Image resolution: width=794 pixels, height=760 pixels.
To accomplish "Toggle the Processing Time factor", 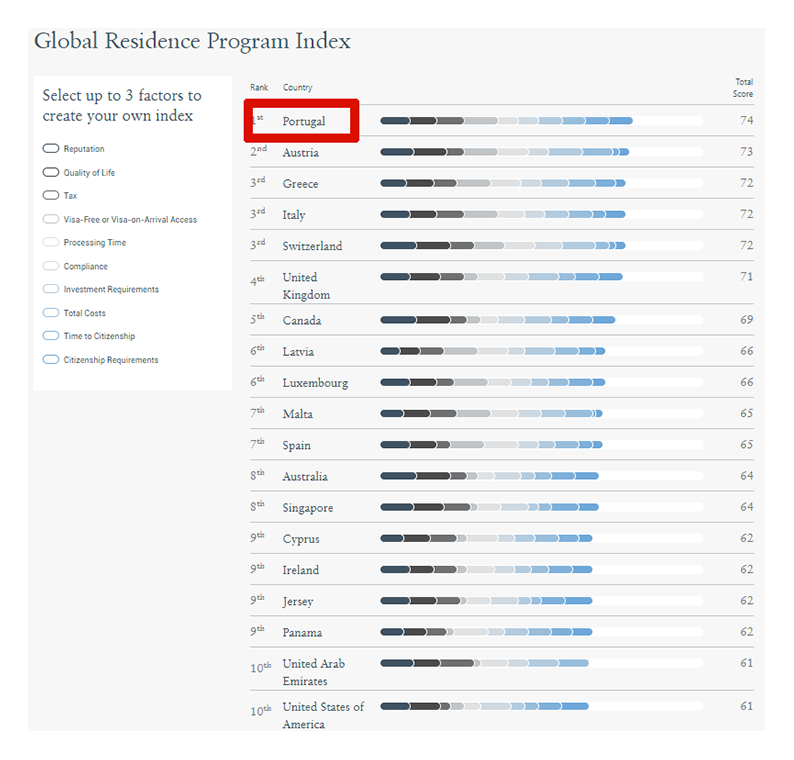I will pyautogui.click(x=51, y=242).
